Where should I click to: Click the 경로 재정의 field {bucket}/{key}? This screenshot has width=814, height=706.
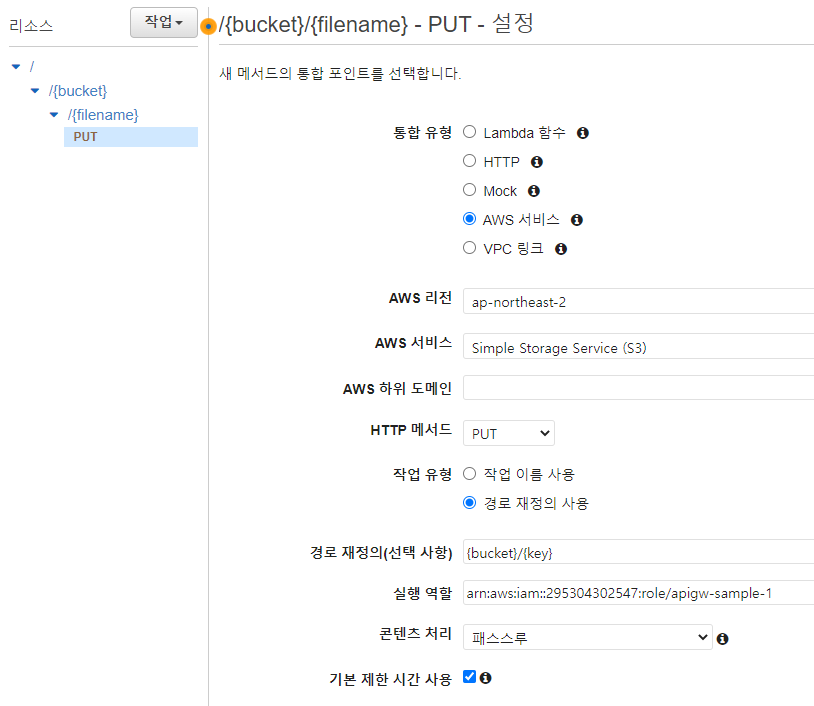tap(639, 552)
